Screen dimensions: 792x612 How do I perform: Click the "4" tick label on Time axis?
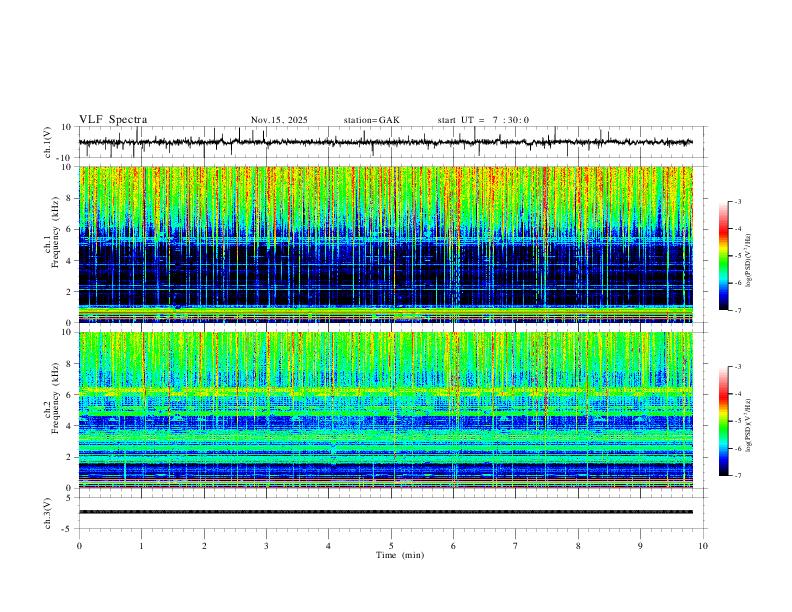tap(329, 546)
